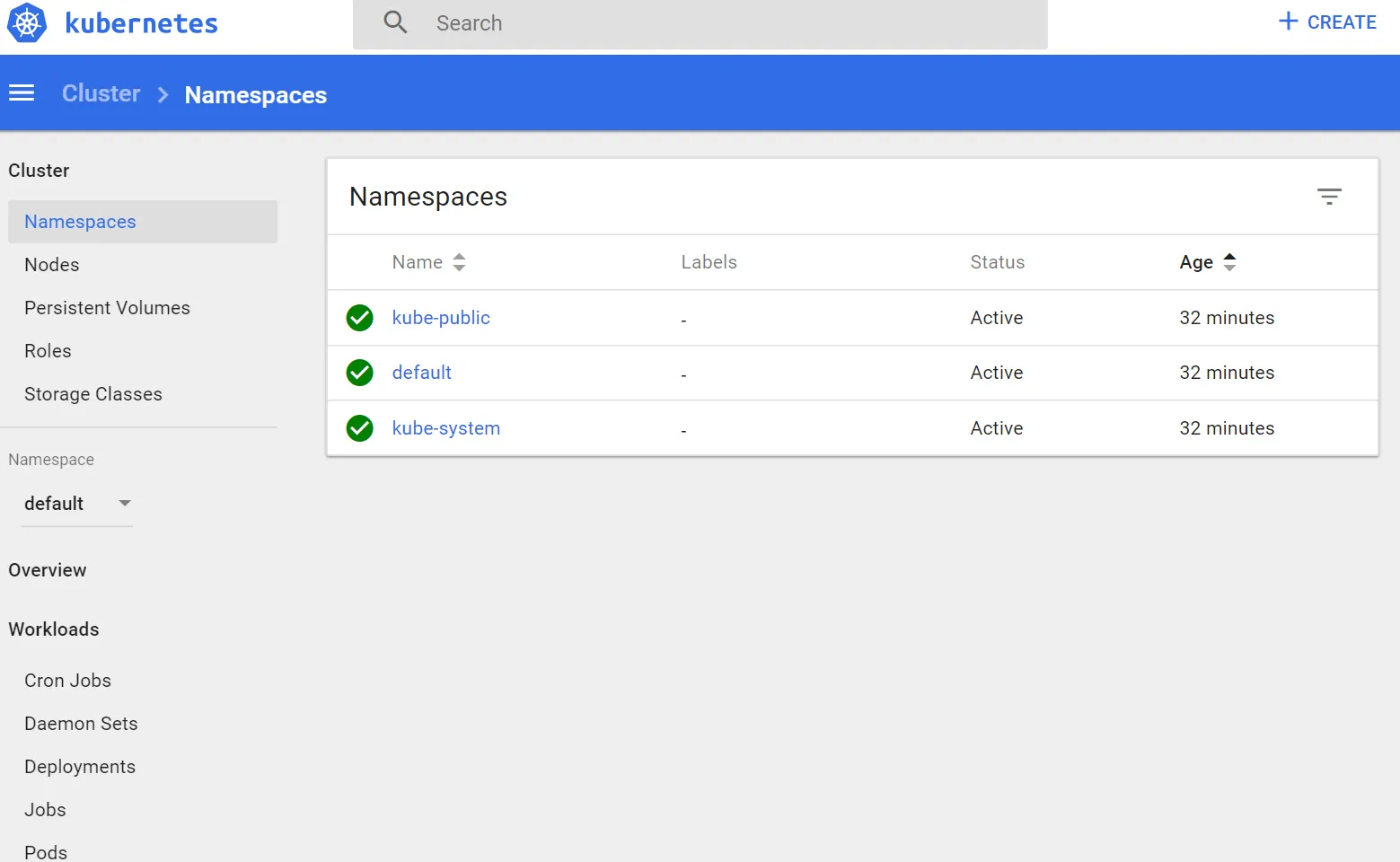Open the kubernetes home title link
This screenshot has width=1400, height=862.
click(x=142, y=23)
